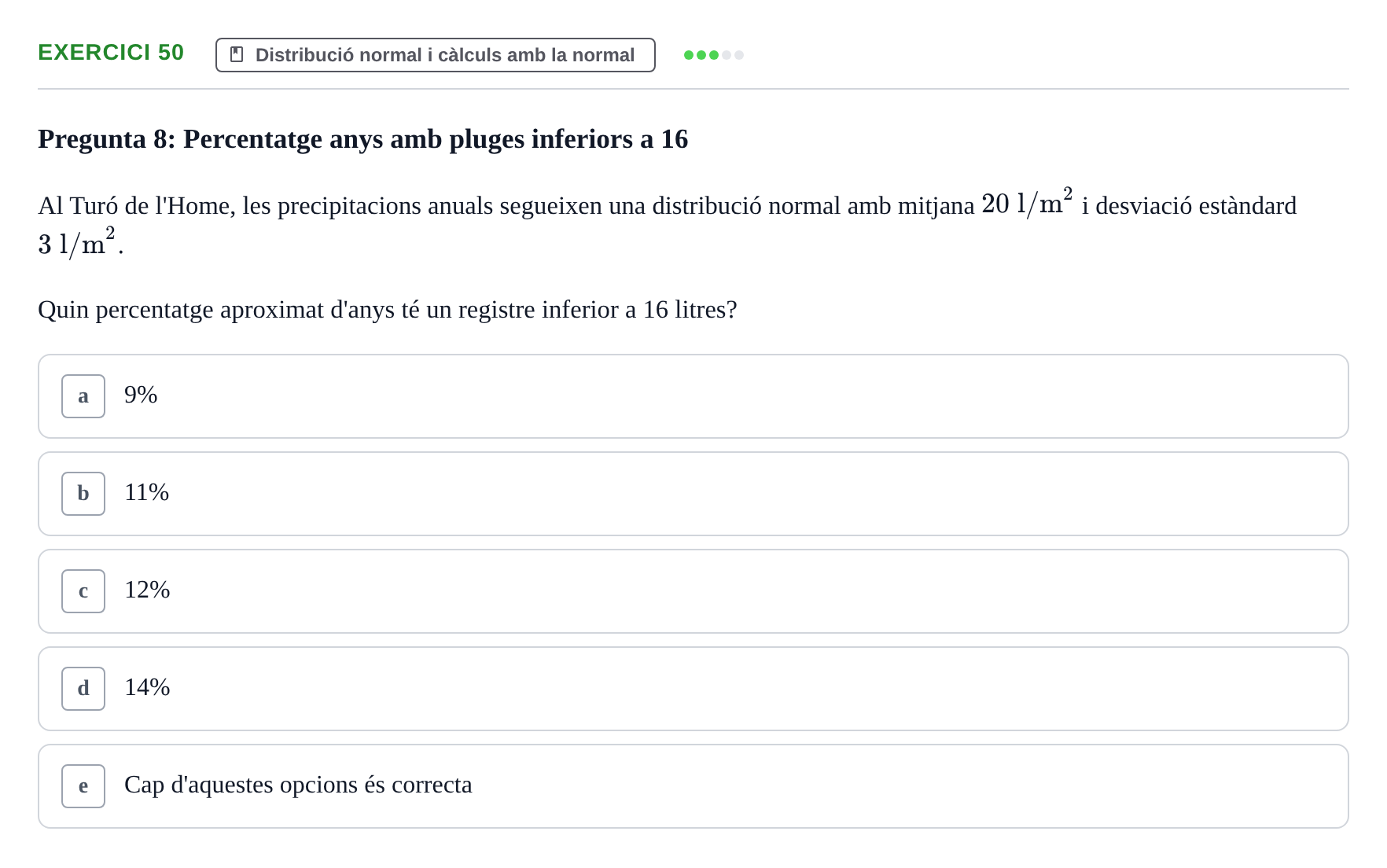Open the Distribució normal i càlculs topic tag
The height and width of the screenshot is (868, 1387).
[x=436, y=55]
